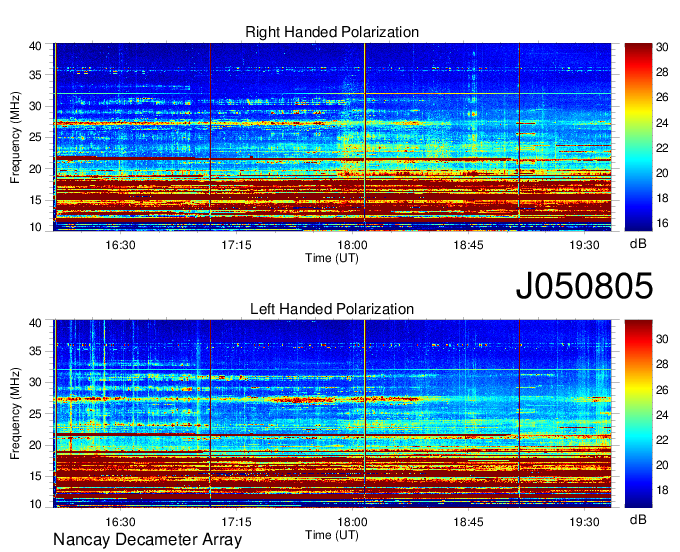The height and width of the screenshot is (552, 680).
Task: Click 'Time (UT)' label under Left Handed plot
Action: (332, 535)
